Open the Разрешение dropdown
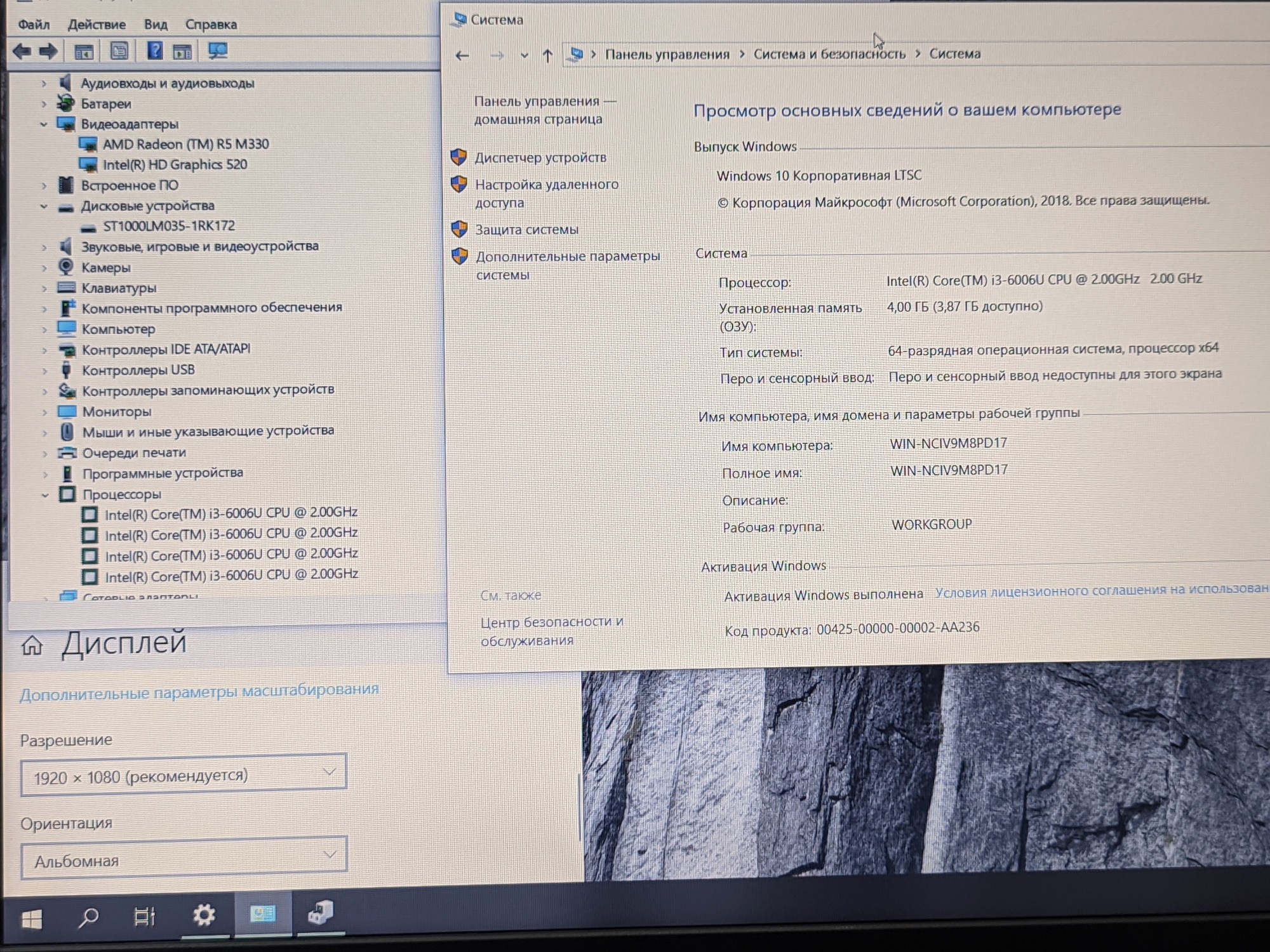This screenshot has height=952, width=1270. [184, 775]
